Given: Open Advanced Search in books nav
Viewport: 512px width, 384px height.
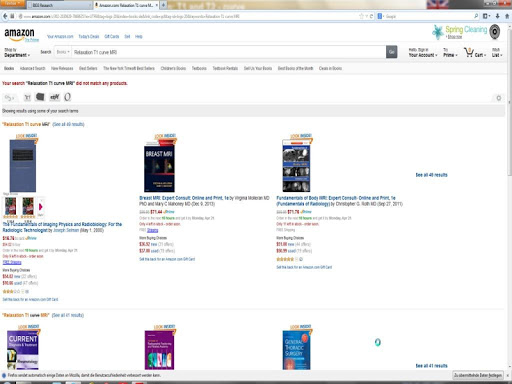Looking at the screenshot, I should tap(32, 68).
